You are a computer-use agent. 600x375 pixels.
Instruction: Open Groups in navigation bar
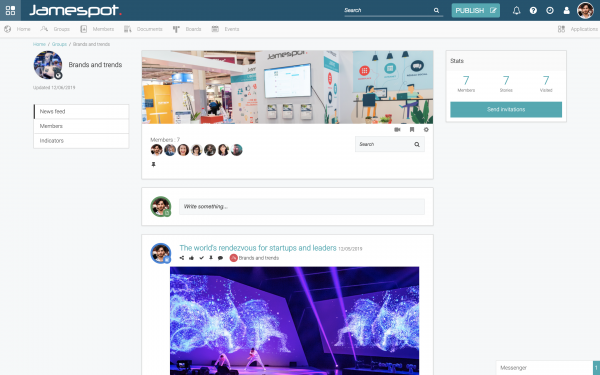pos(55,29)
